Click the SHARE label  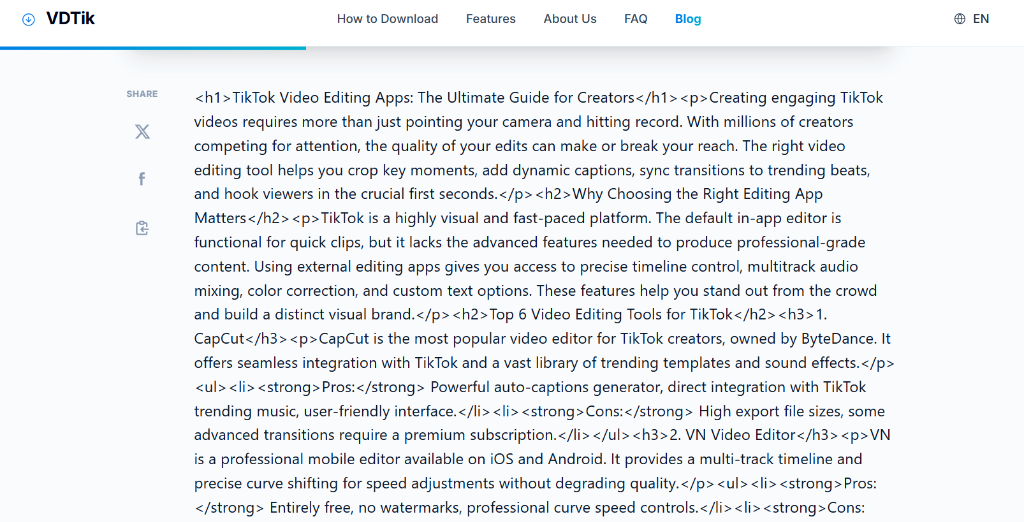click(142, 94)
